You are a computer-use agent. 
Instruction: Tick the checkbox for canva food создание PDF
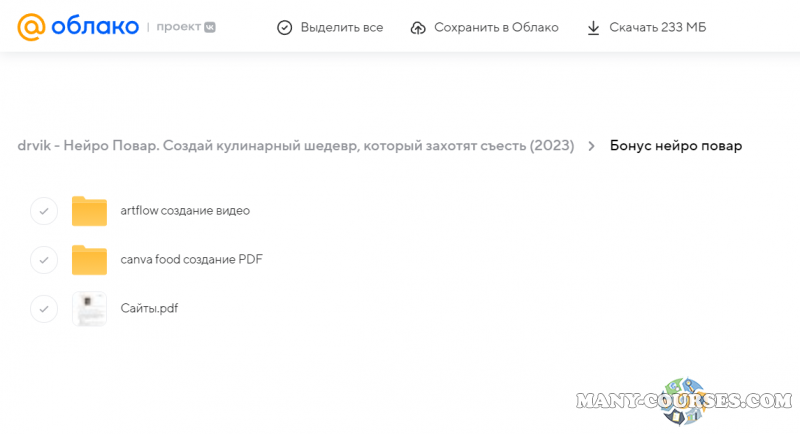tap(43, 260)
